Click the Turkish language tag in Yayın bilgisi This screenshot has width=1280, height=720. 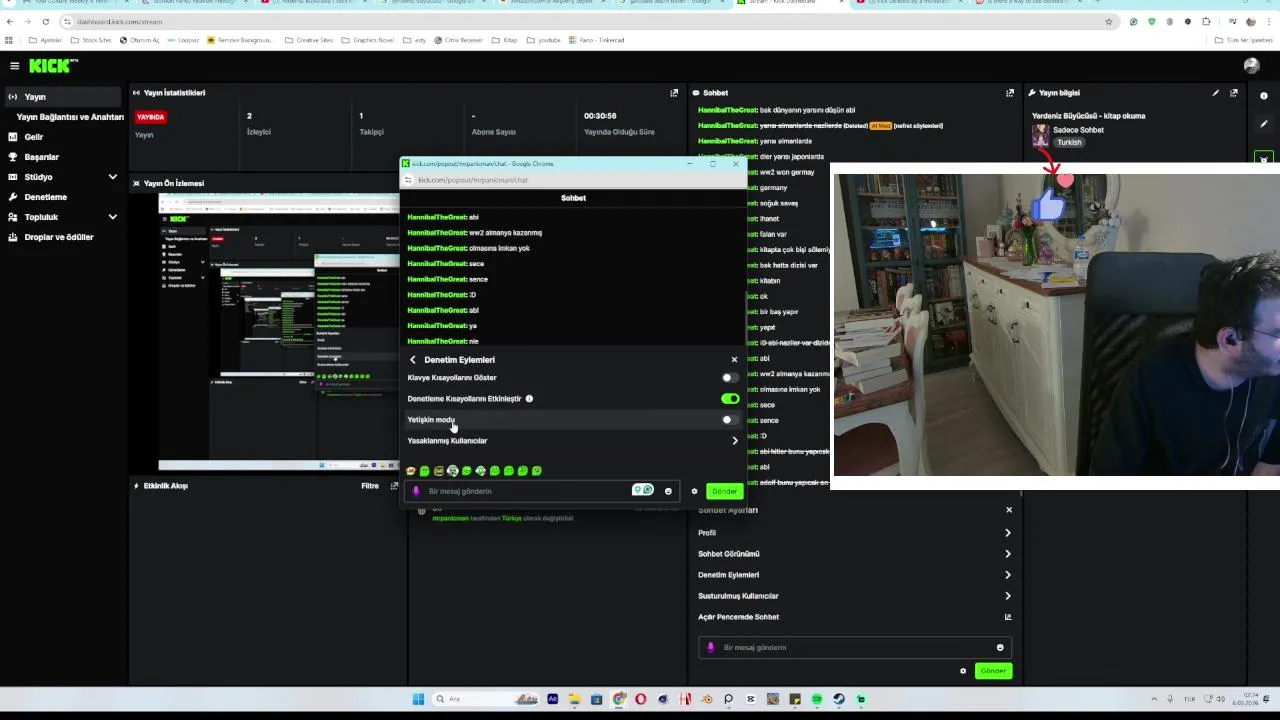pyautogui.click(x=1069, y=143)
